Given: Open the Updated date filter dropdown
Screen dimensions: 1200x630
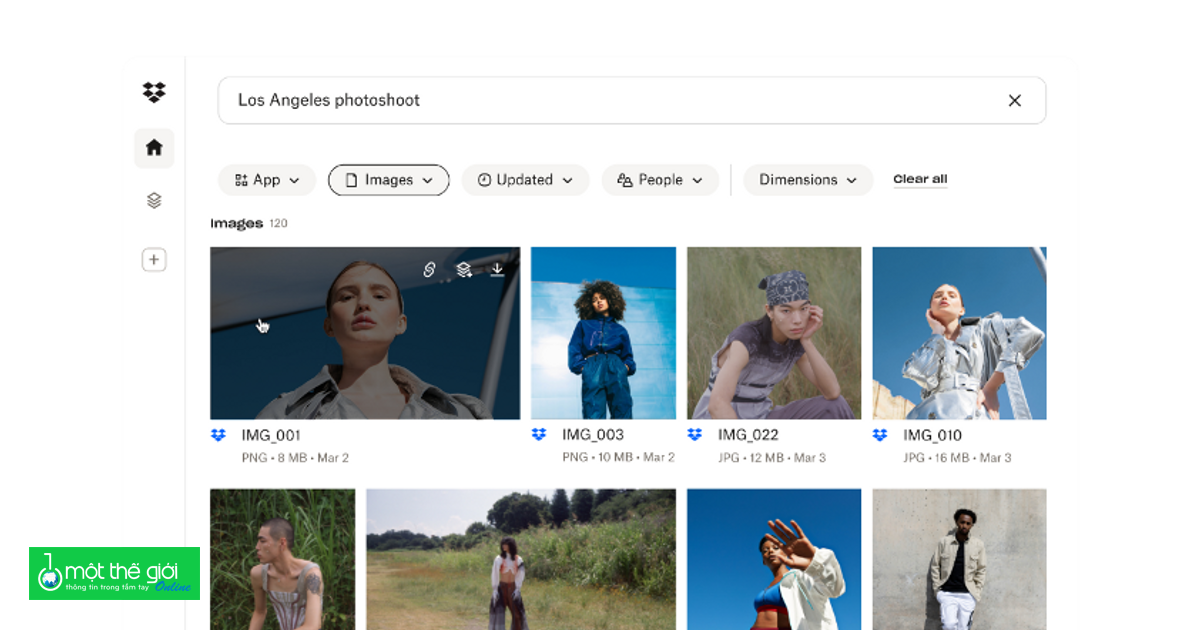Looking at the screenshot, I should (525, 180).
